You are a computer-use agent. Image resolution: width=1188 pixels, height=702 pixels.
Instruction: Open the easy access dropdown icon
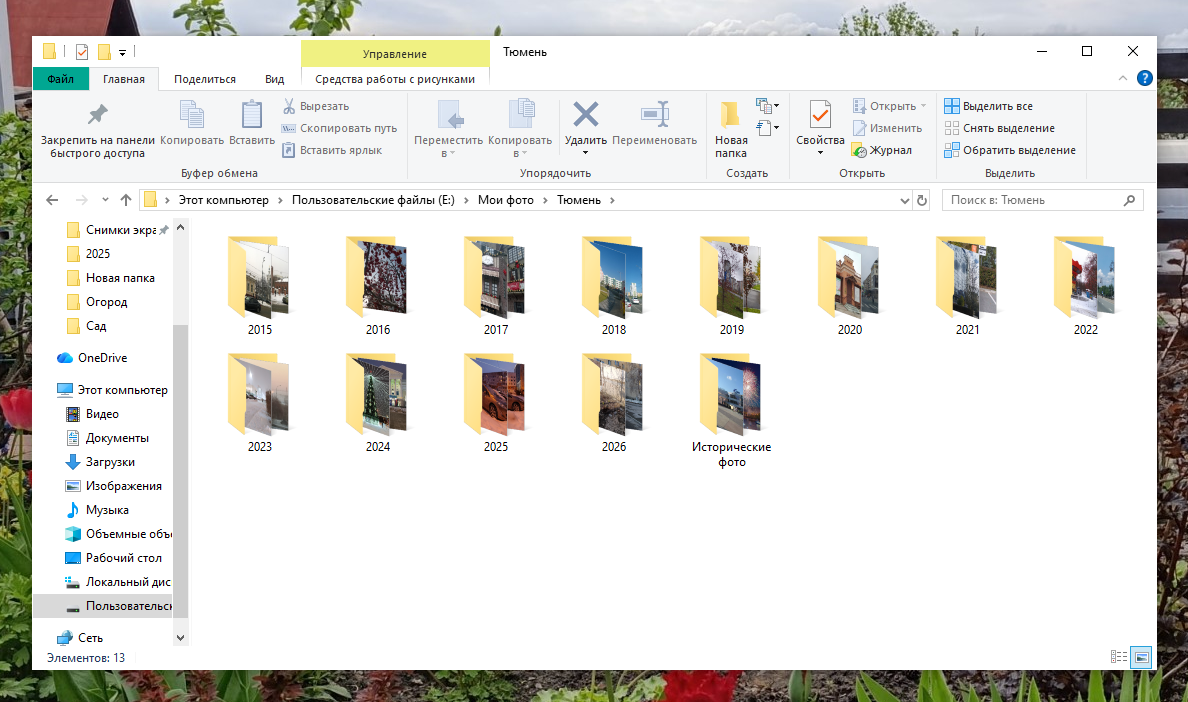coord(768,127)
